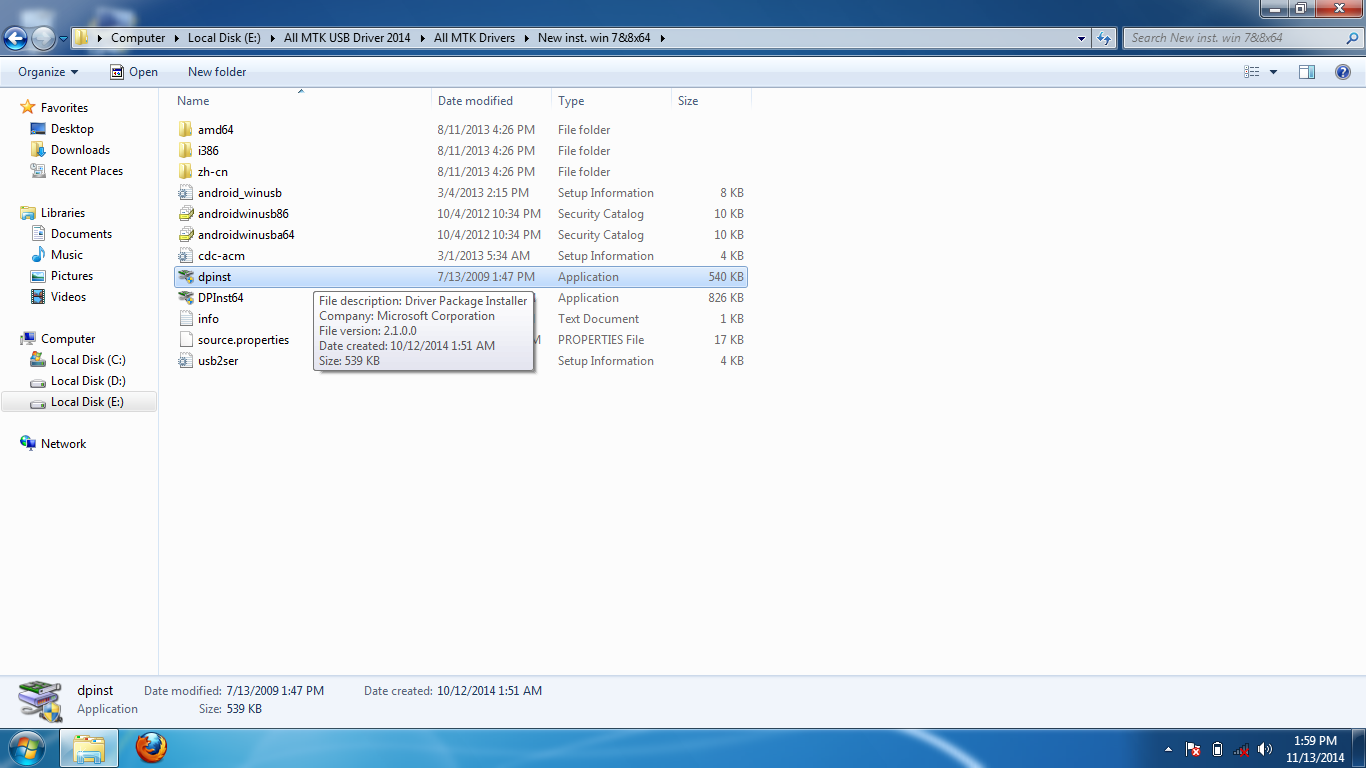Viewport: 1366px width, 768px height.
Task: Show hidden tray icons arrow
Action: [1168, 749]
